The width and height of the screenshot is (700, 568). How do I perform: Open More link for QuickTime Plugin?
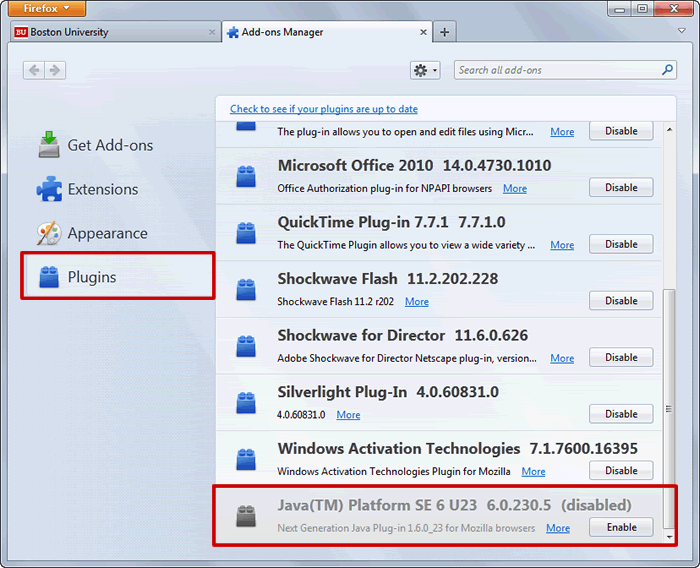point(562,245)
